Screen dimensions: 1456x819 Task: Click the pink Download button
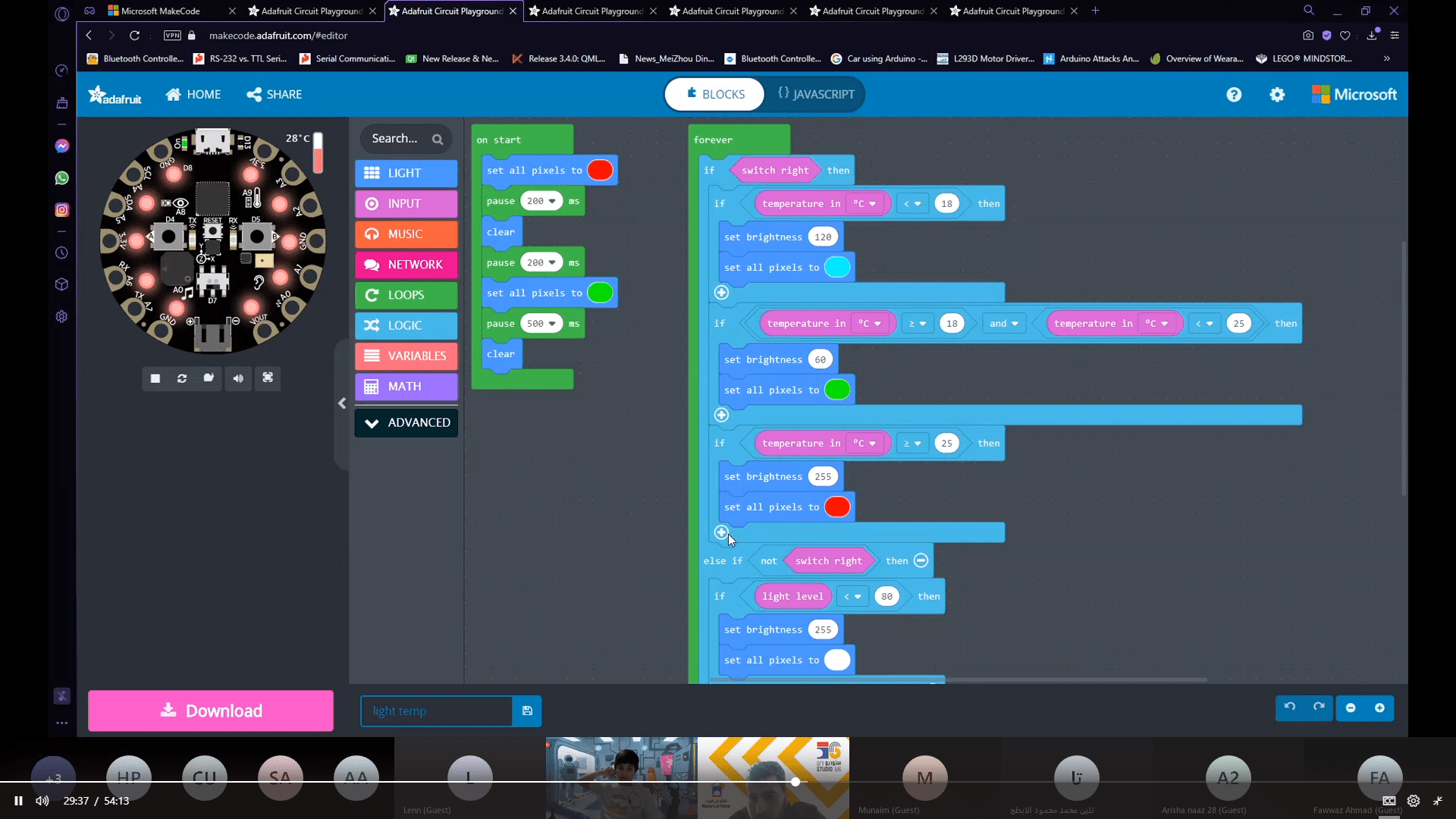[x=211, y=711]
